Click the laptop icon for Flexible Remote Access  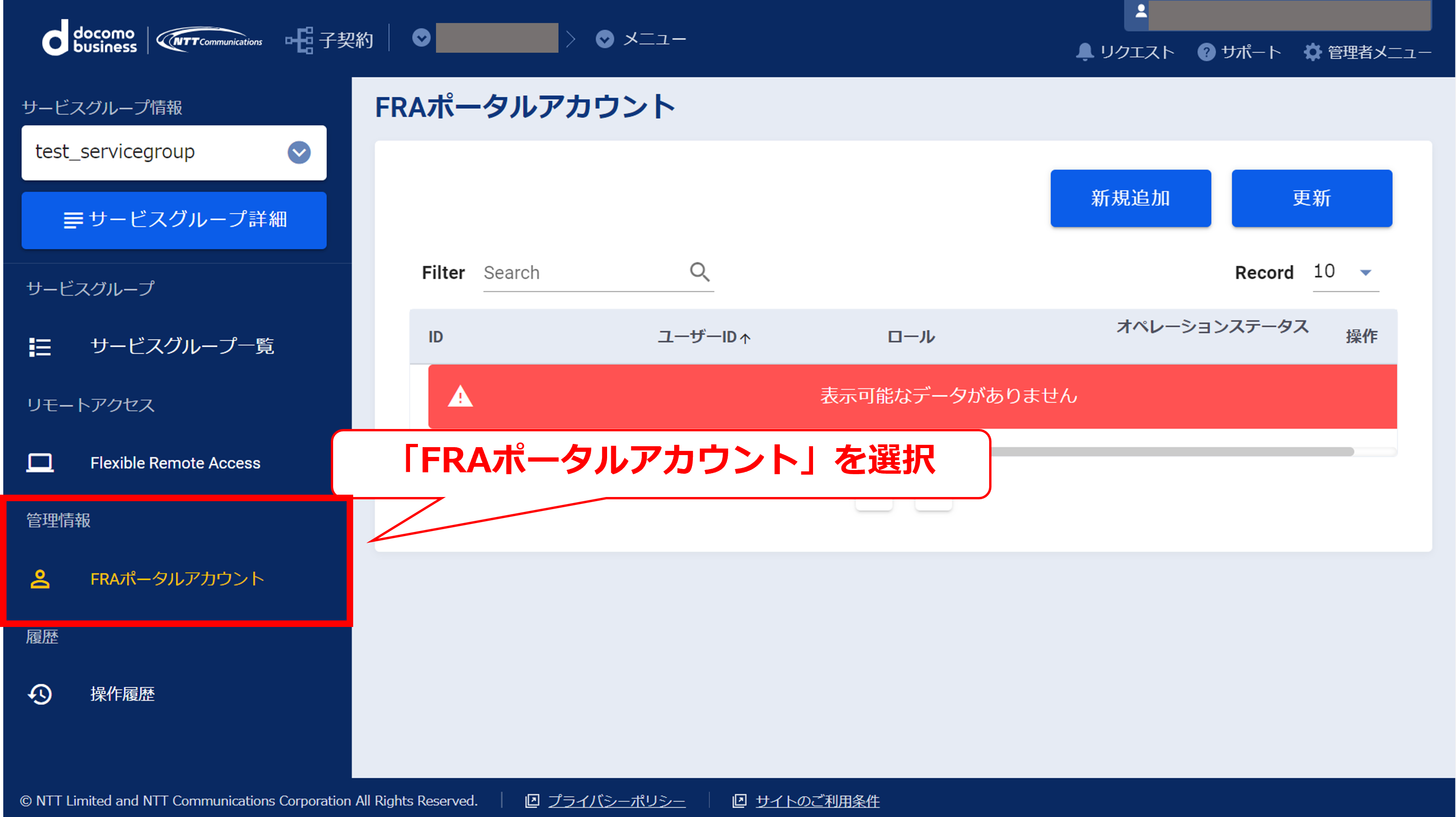point(40,463)
